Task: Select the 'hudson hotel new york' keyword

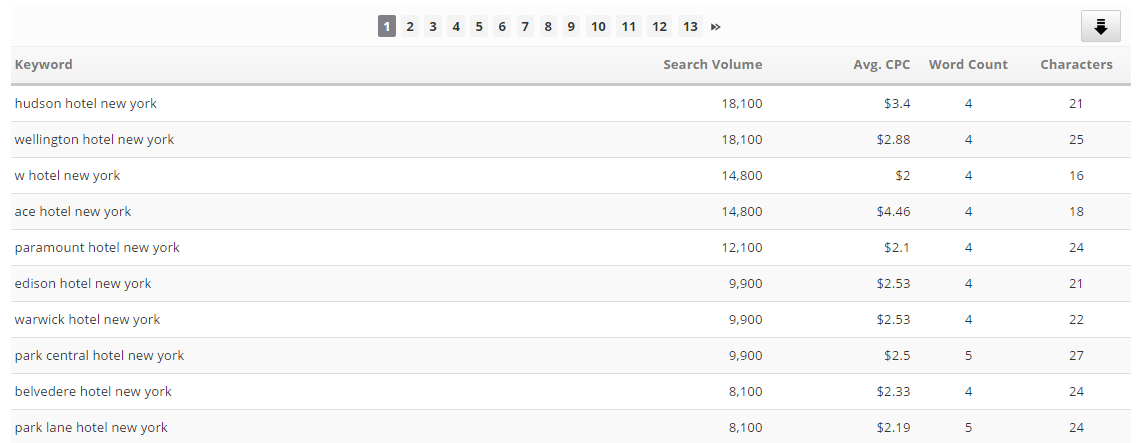Action: click(x=86, y=104)
